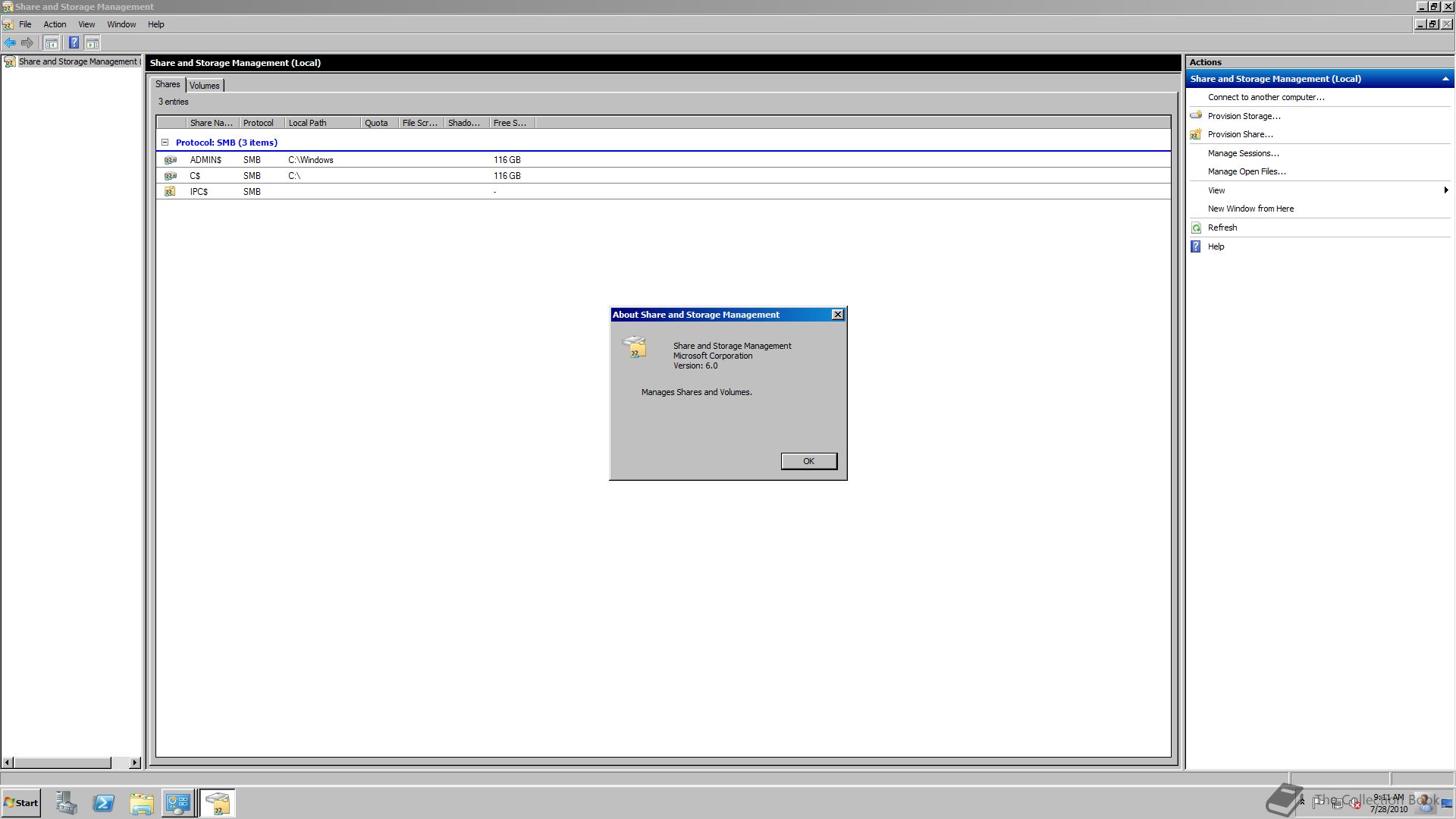Sort by Protocol column header
Viewport: 1456px width, 819px height.
coord(262,123)
